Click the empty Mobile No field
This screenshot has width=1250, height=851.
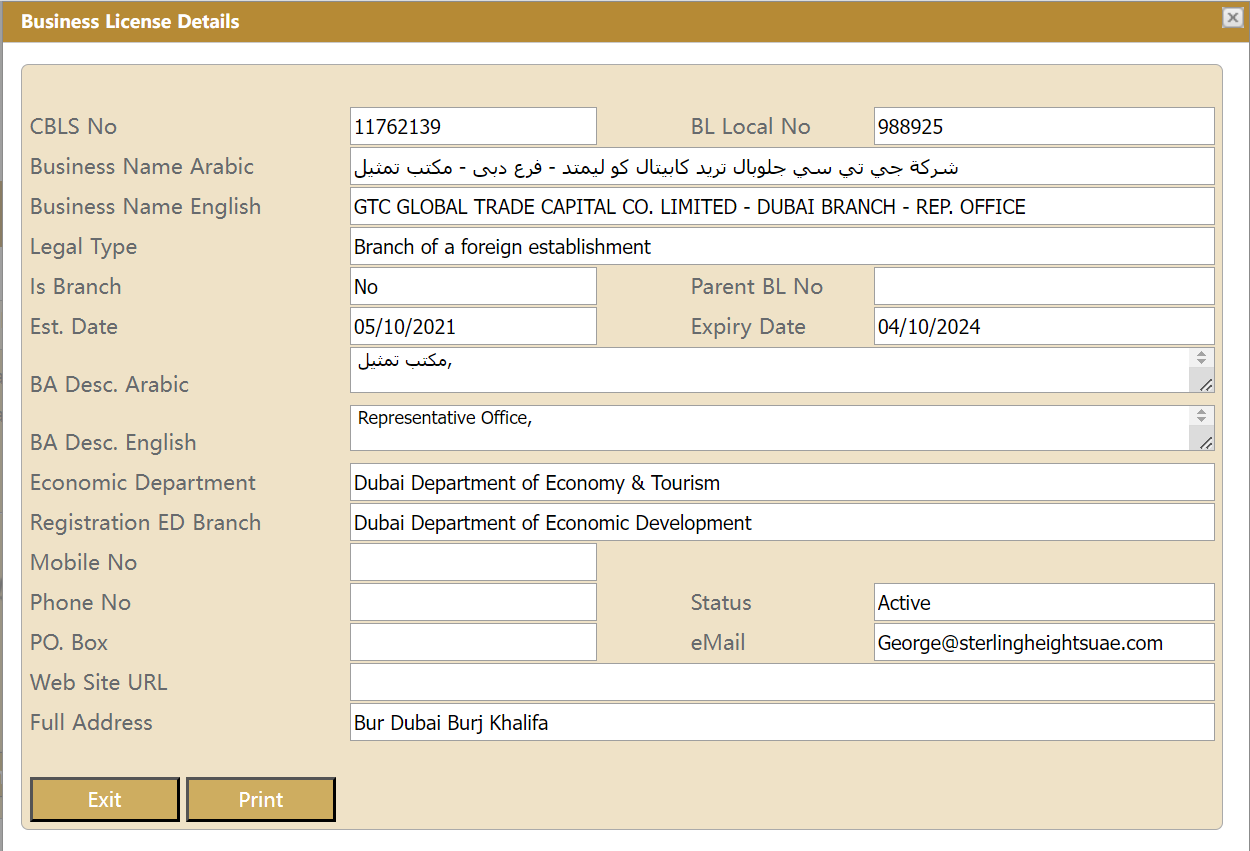point(473,562)
